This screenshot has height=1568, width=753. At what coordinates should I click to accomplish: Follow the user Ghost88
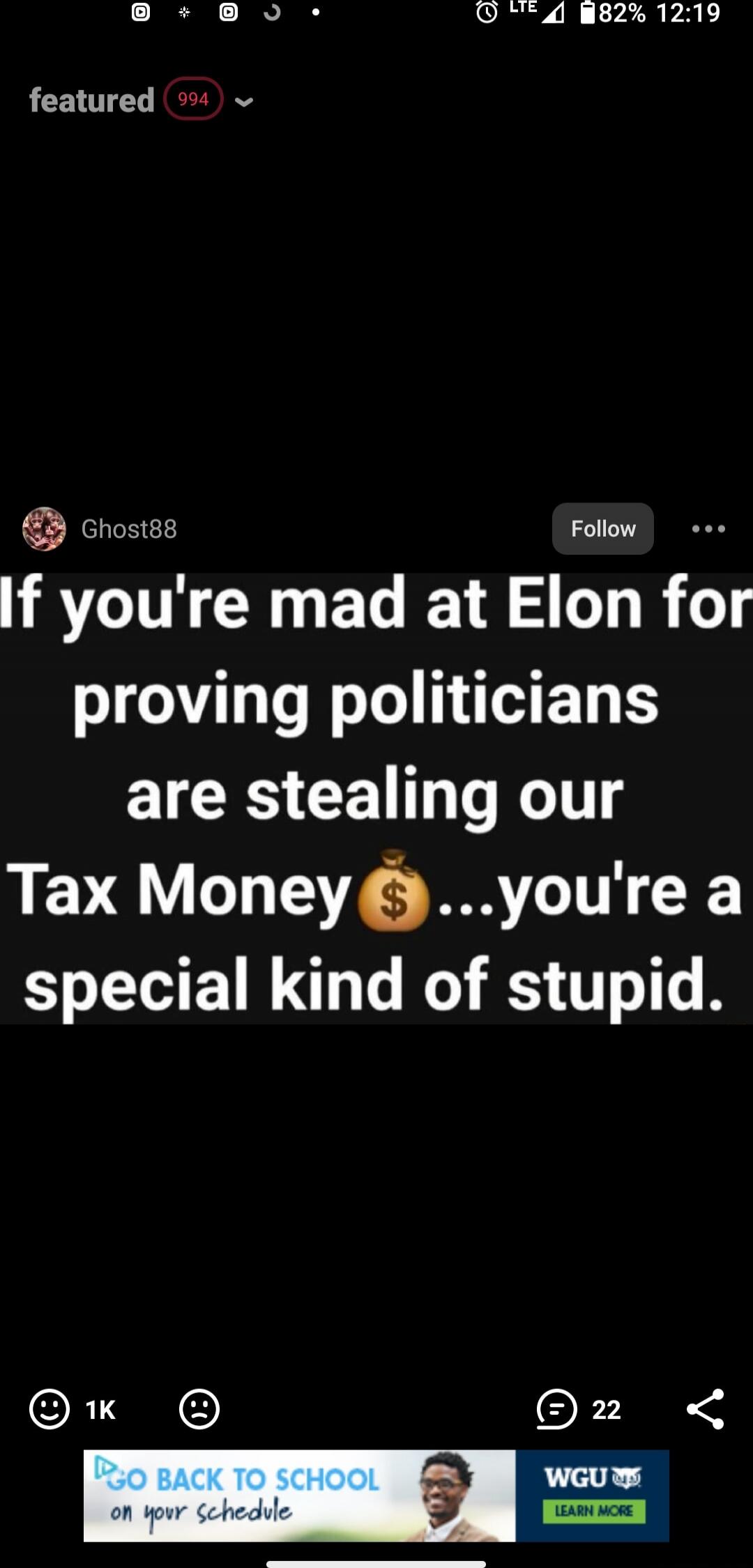603,529
